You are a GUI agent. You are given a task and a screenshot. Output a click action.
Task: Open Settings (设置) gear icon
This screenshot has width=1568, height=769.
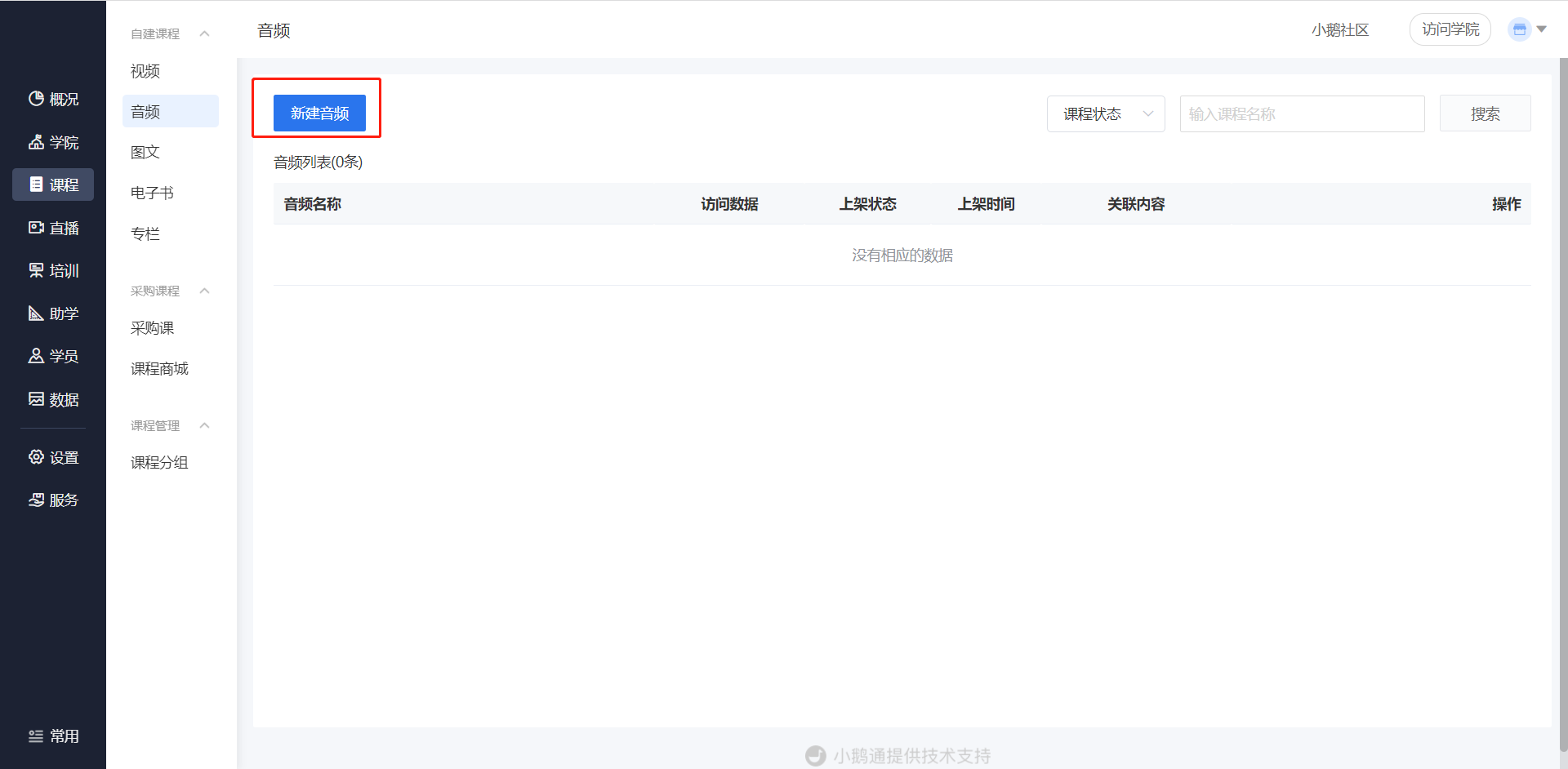tap(36, 457)
